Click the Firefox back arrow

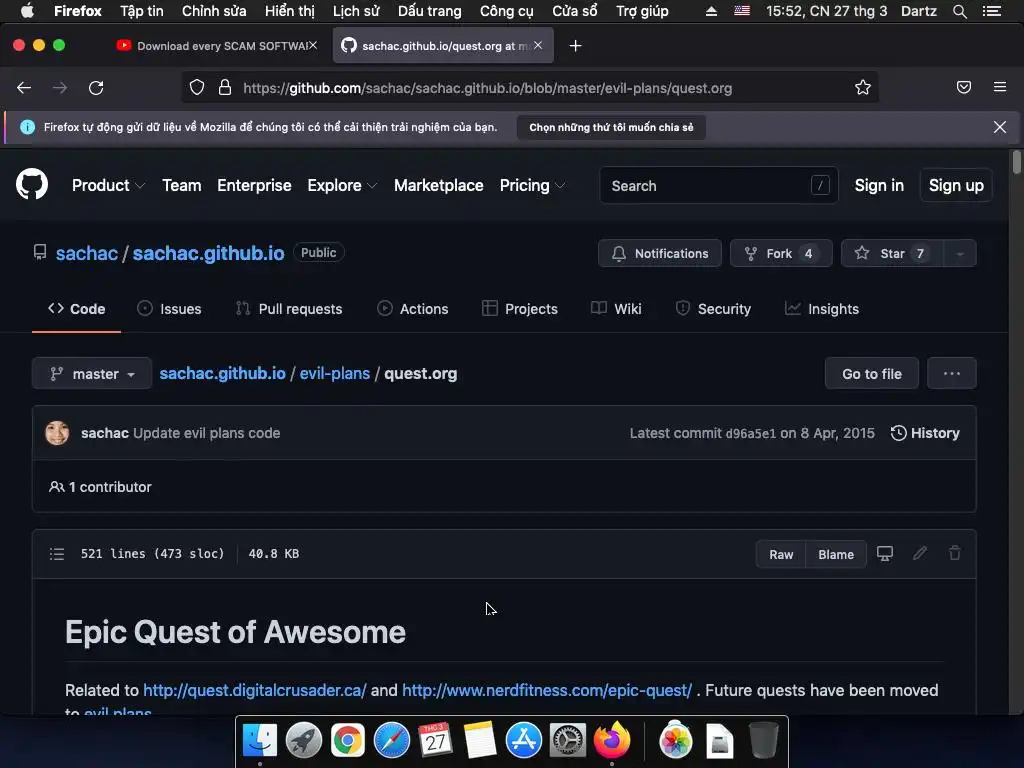pos(24,88)
